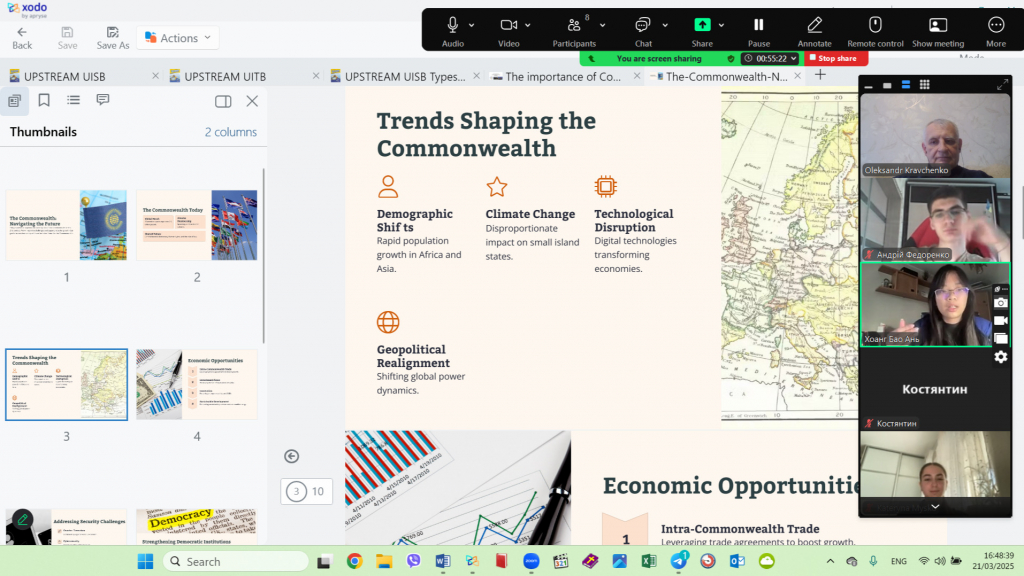The width and height of the screenshot is (1024, 576).
Task: Show hidden system tray icons
Action: tap(830, 561)
